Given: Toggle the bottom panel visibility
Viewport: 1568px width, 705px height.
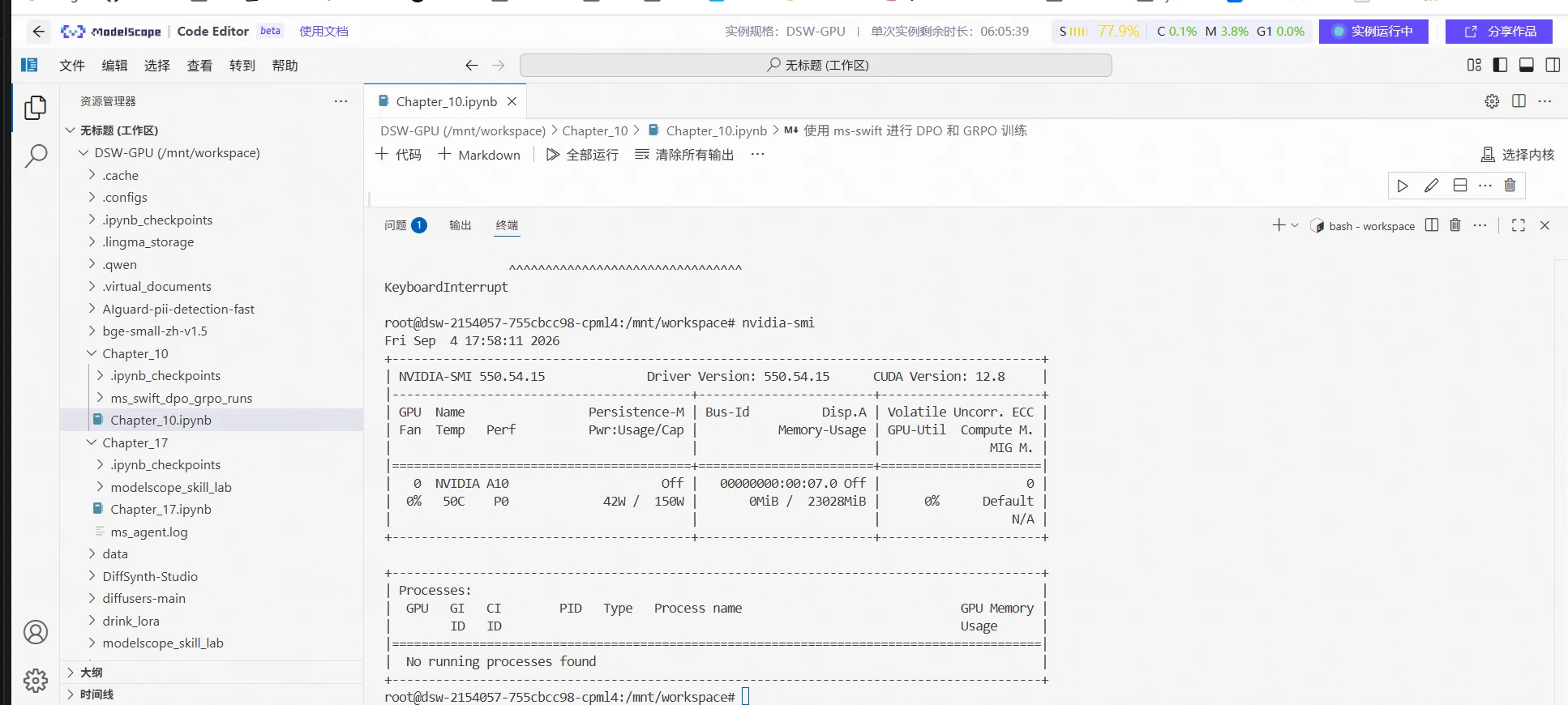Looking at the screenshot, I should pyautogui.click(x=1526, y=65).
